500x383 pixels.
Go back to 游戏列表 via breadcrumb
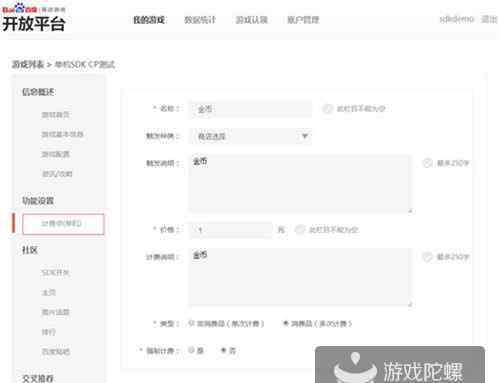coord(28,64)
